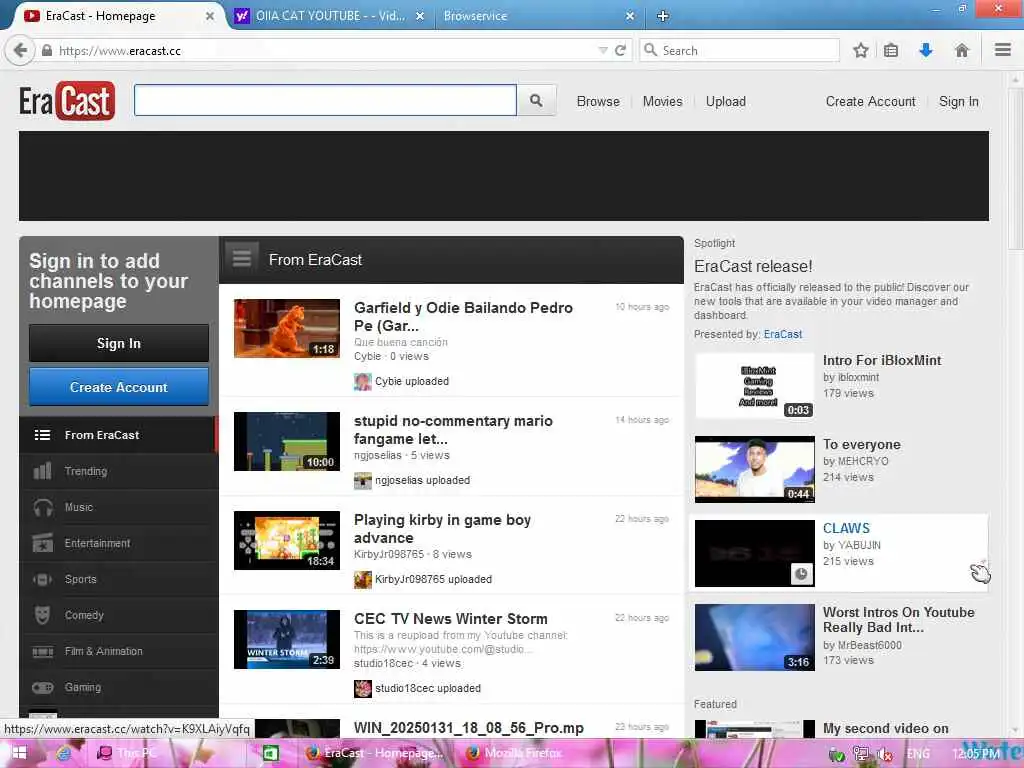Click the mario fangame thumbnail
This screenshot has height=768, width=1024.
coord(287,441)
